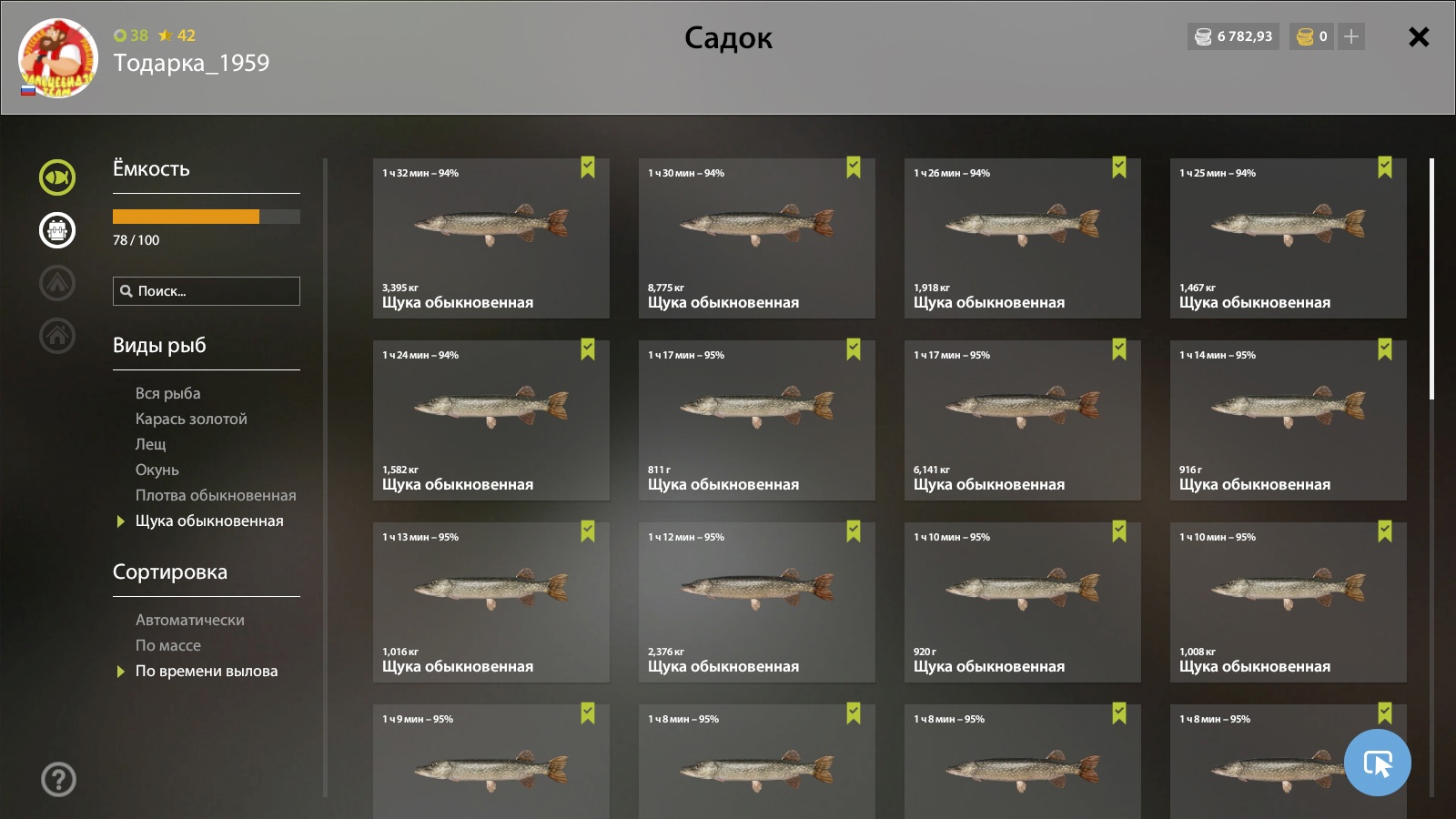Click the player avatar Тодарка_1959
Viewport: 1456px width, 819px height.
(58, 57)
